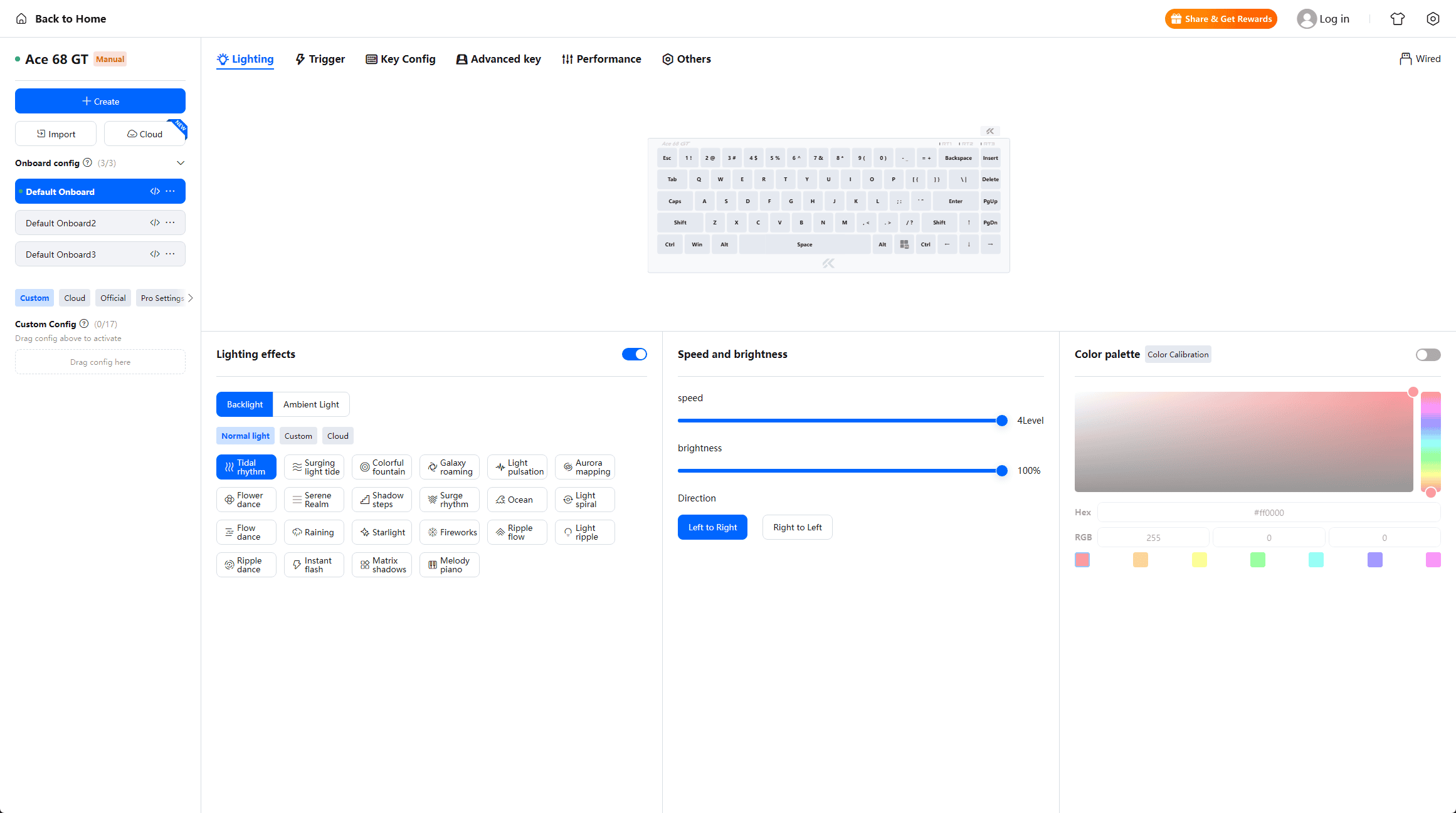Select Ocean lighting effect
The height and width of the screenshot is (813, 1456).
(x=517, y=500)
